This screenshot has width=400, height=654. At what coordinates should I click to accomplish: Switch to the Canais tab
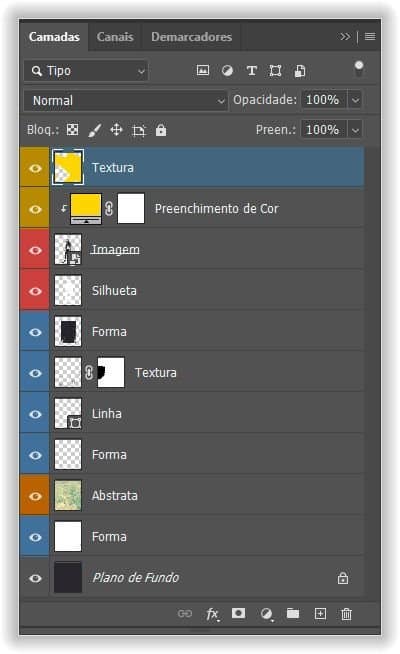[x=115, y=37]
